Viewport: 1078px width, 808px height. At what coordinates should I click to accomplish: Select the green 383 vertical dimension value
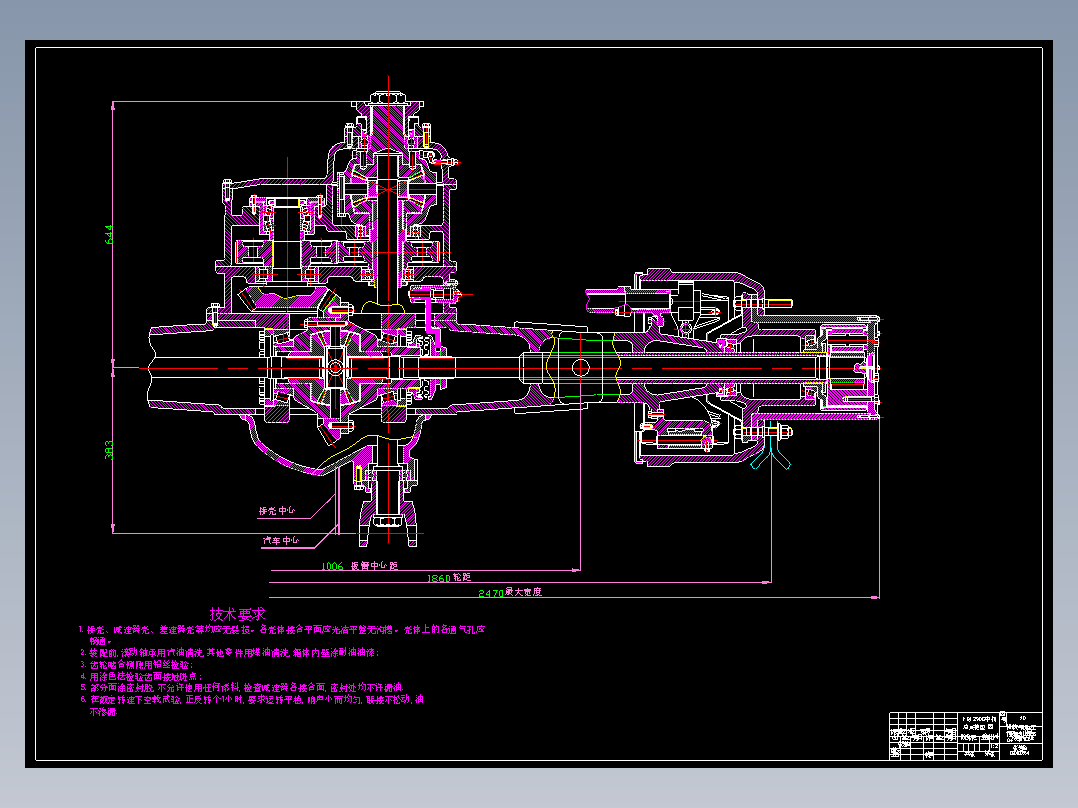point(109,450)
